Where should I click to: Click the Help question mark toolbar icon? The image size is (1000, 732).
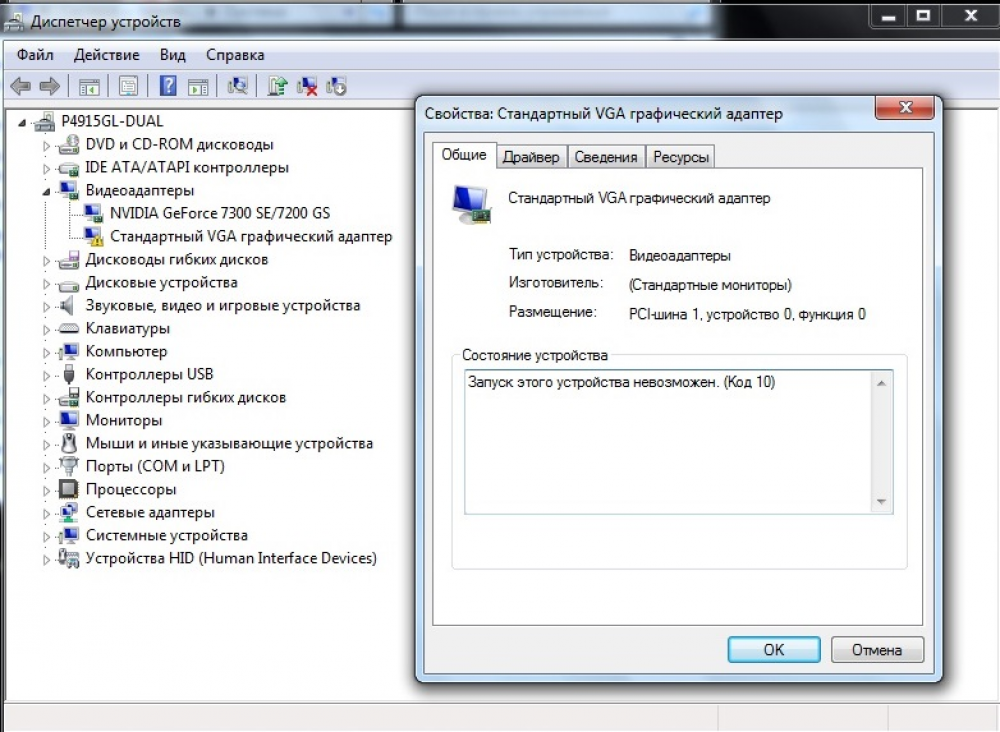[168, 86]
